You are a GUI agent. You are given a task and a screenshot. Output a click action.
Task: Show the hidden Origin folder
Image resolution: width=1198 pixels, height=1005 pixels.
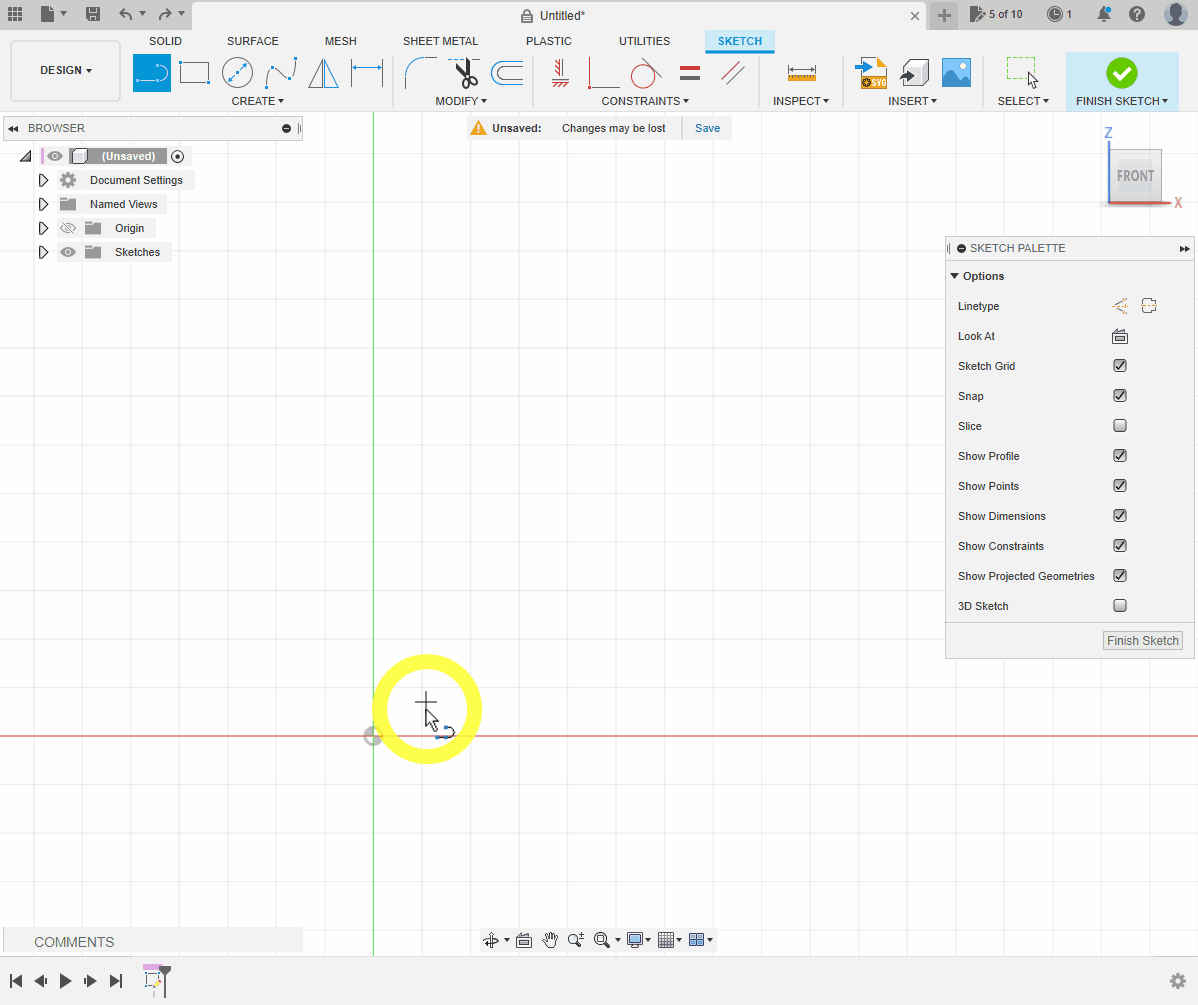pos(68,228)
